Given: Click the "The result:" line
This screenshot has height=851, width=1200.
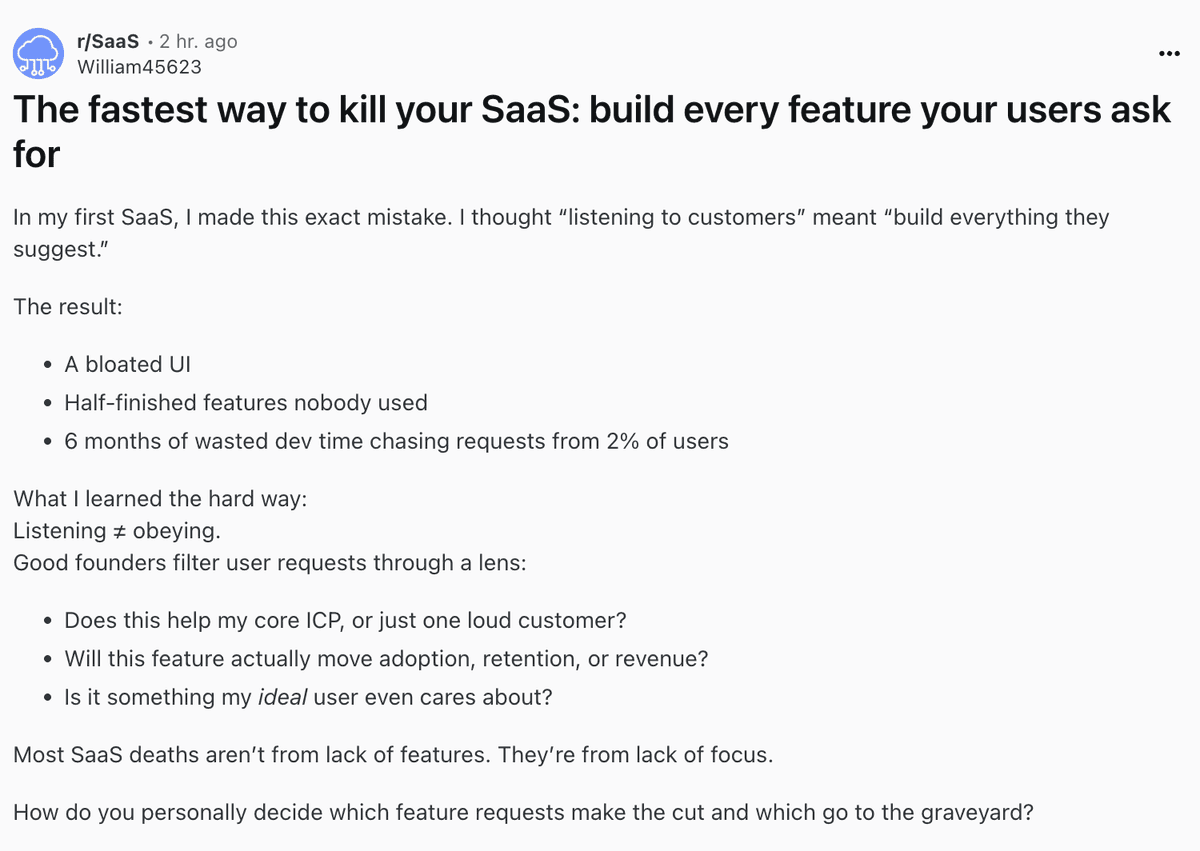Looking at the screenshot, I should (68, 306).
